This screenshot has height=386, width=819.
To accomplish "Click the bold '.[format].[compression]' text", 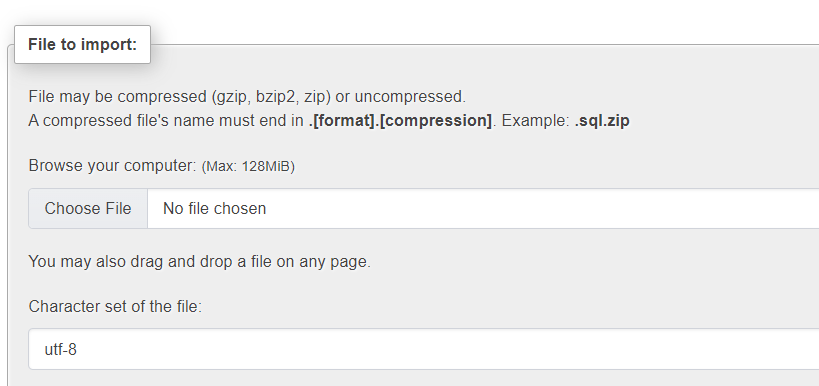I will tap(400, 121).
